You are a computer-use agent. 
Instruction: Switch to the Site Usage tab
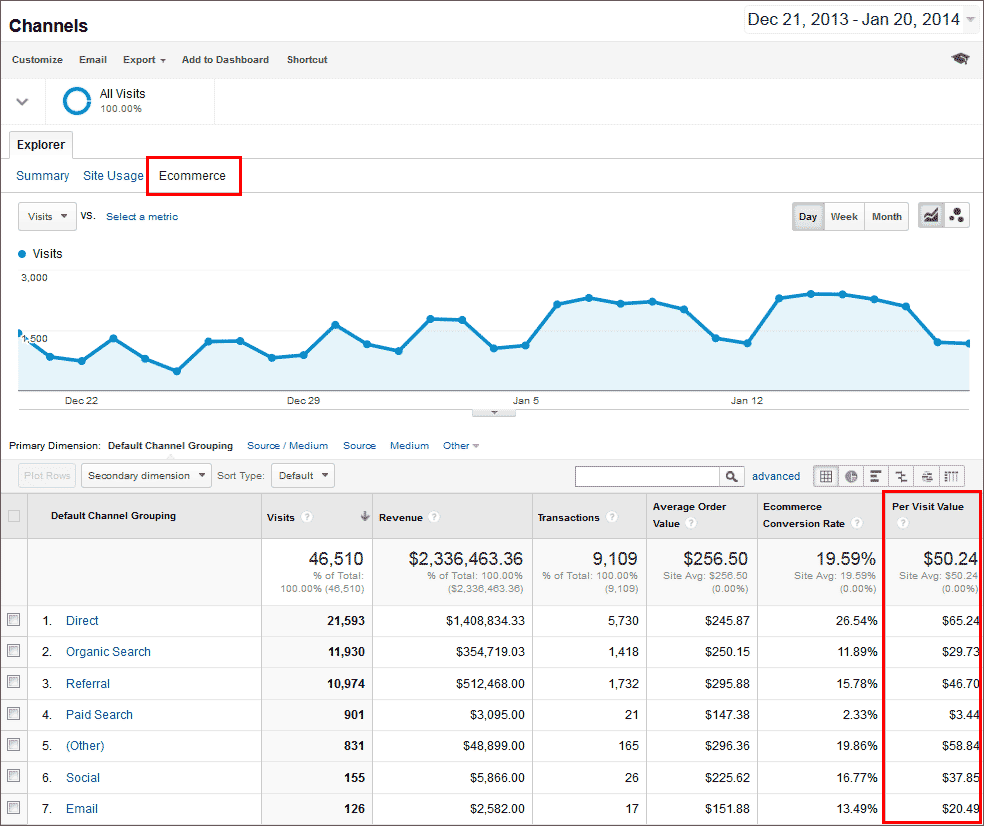pyautogui.click(x=113, y=176)
